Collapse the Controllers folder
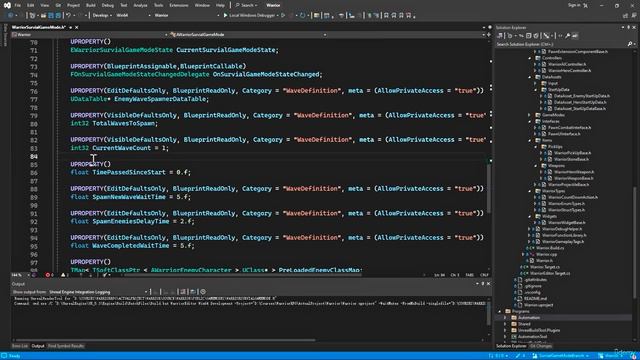Image resolution: width=640 pixels, height=360 pixels. pos(530,58)
